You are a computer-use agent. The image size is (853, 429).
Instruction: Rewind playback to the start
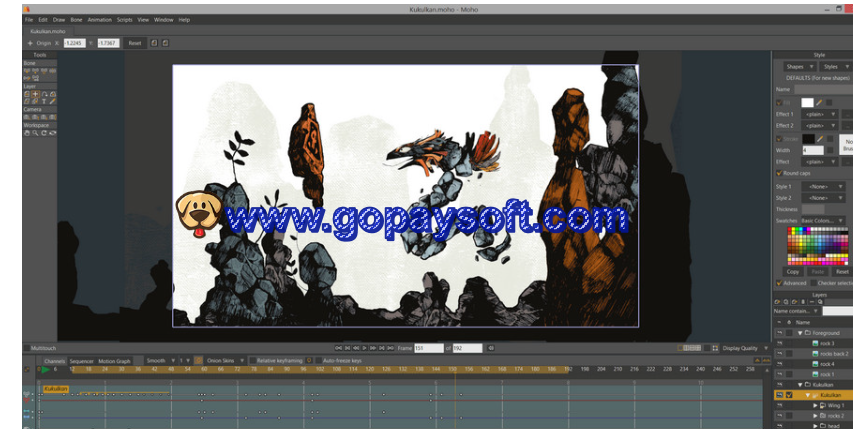[x=338, y=348]
